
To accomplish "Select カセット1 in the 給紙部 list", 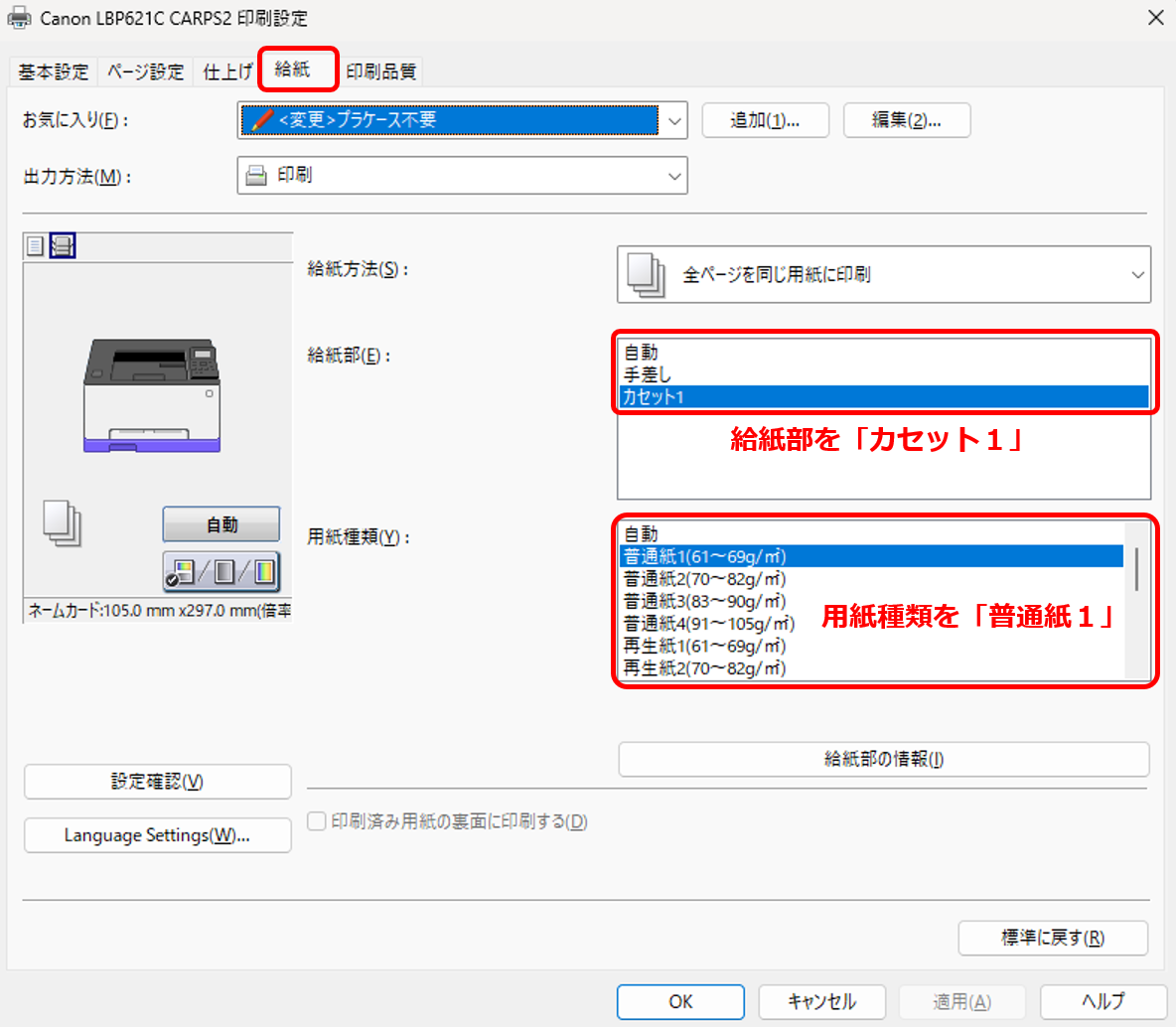I will [x=884, y=397].
